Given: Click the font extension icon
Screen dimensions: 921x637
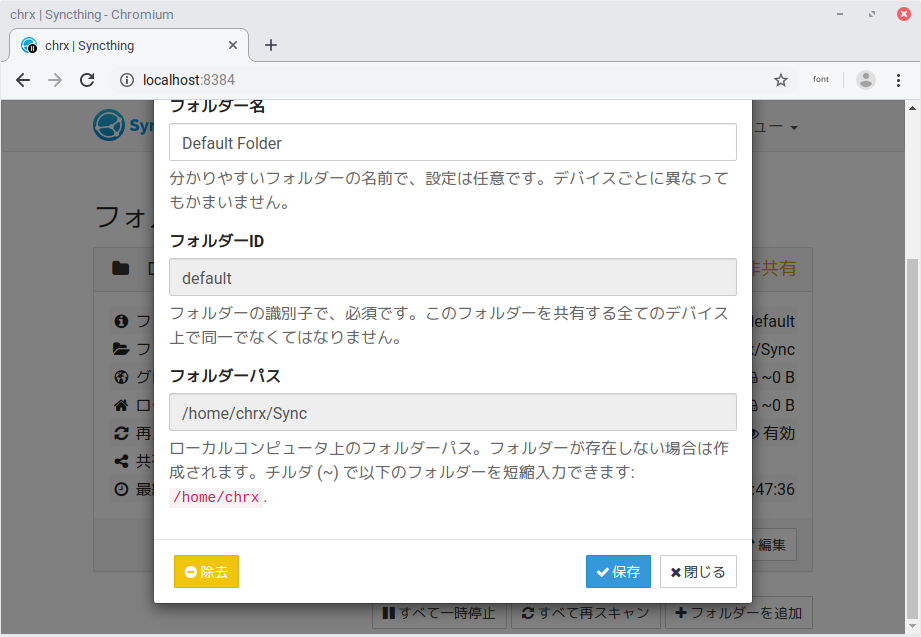Looking at the screenshot, I should [x=820, y=80].
